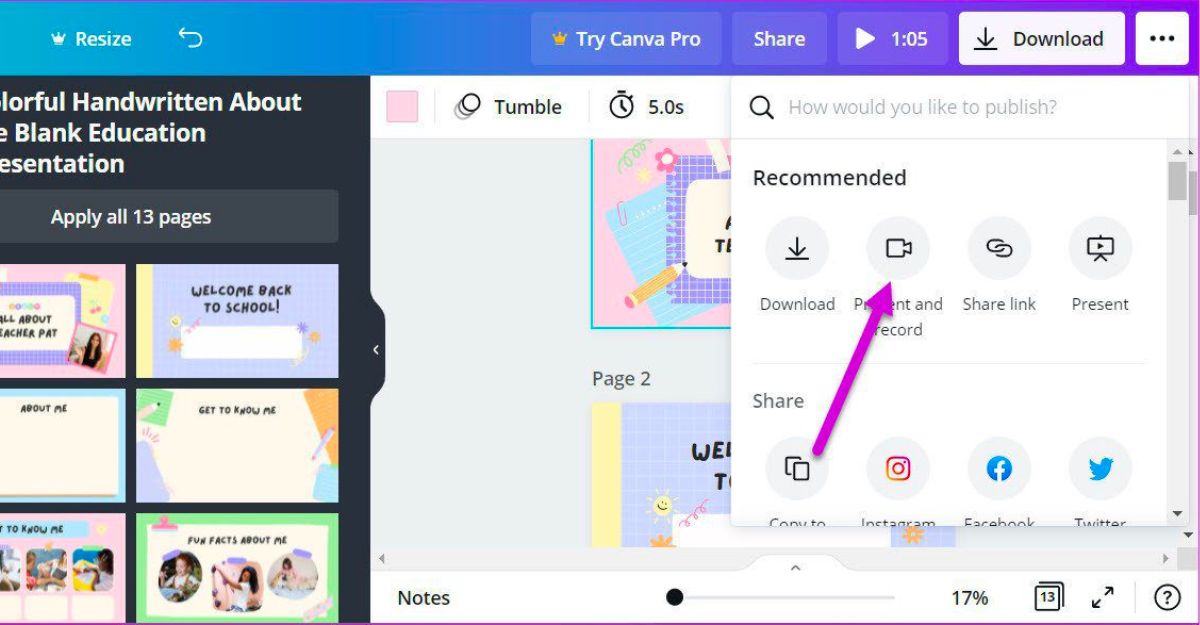Viewport: 1200px width, 625px height.
Task: Click the Share button in top bar
Action: coord(779,39)
